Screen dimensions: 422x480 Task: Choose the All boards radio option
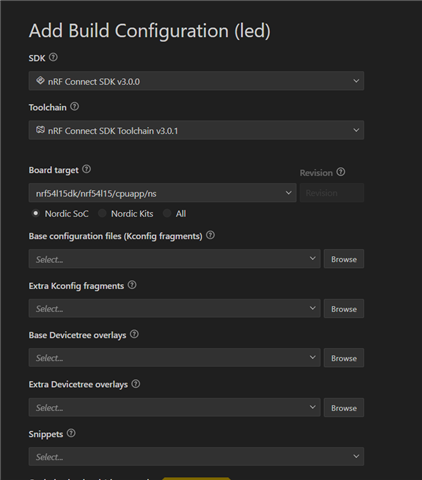point(167,213)
